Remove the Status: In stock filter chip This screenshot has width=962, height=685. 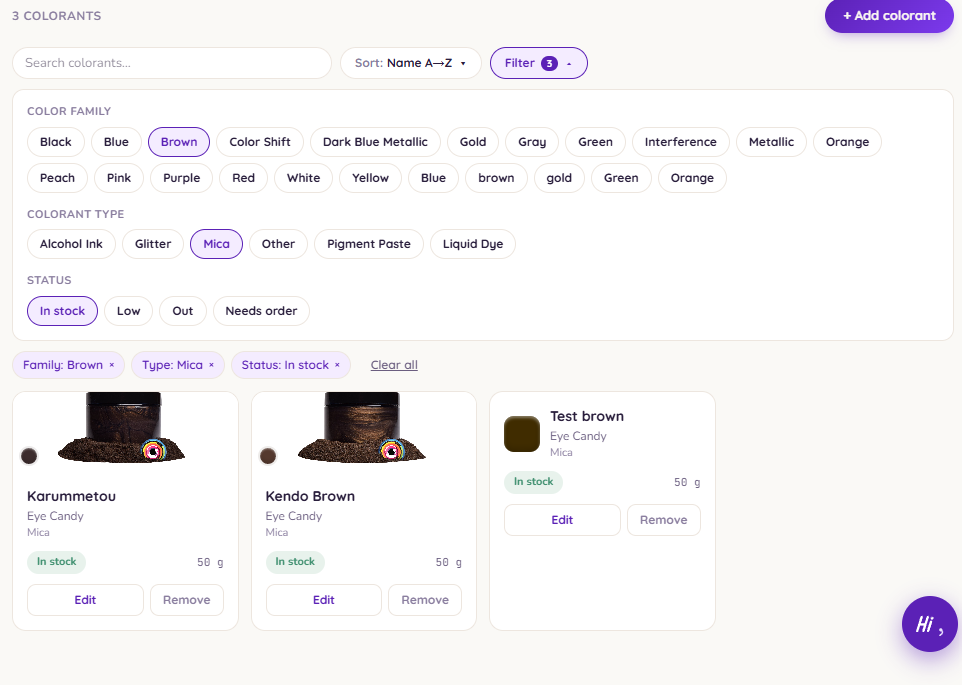point(337,365)
